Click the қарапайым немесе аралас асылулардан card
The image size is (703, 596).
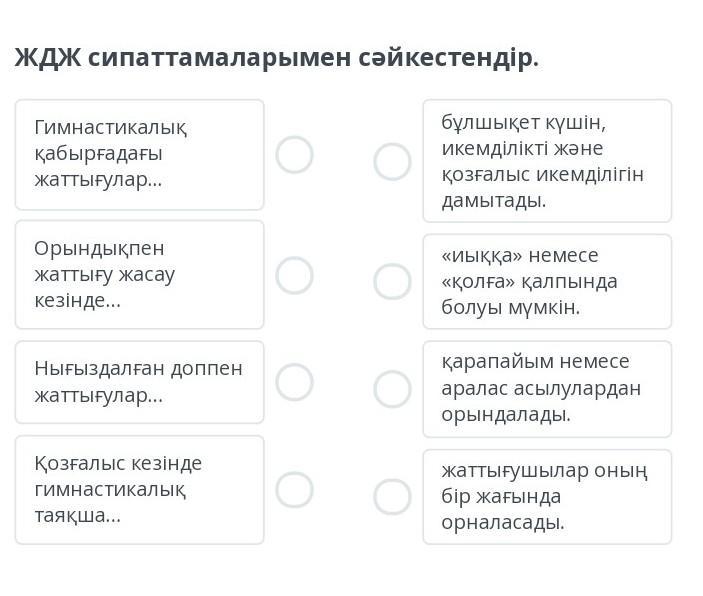point(546,388)
